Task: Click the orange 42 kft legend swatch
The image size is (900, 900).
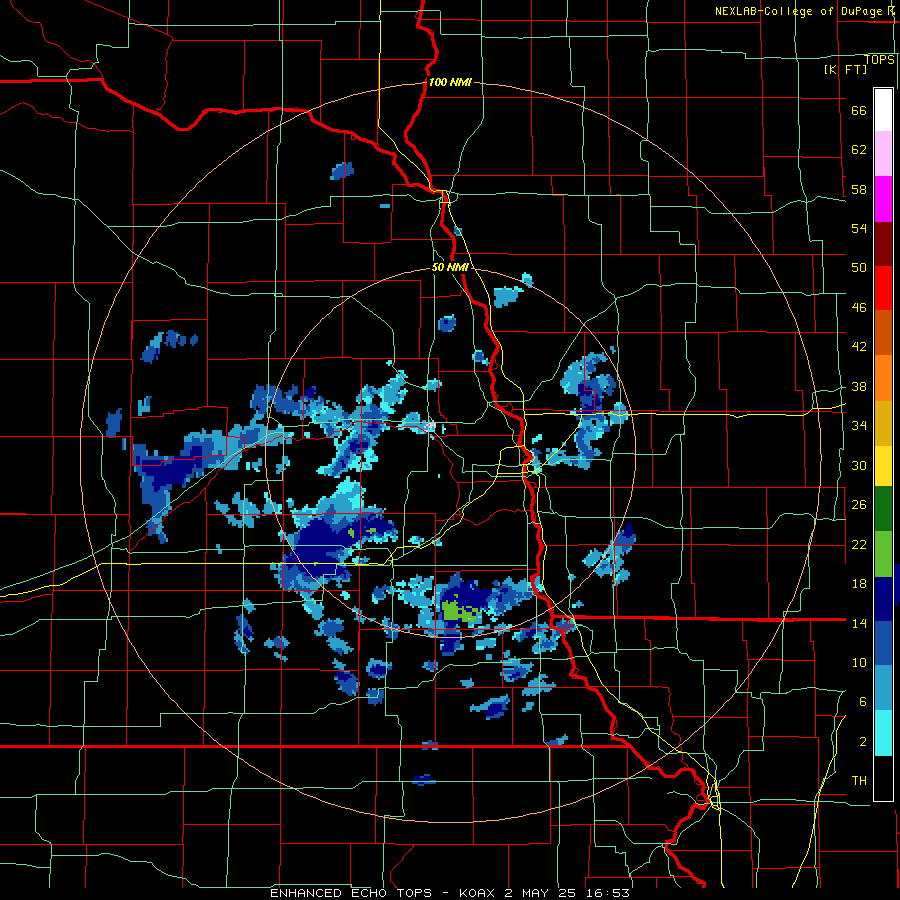Action: click(x=883, y=378)
